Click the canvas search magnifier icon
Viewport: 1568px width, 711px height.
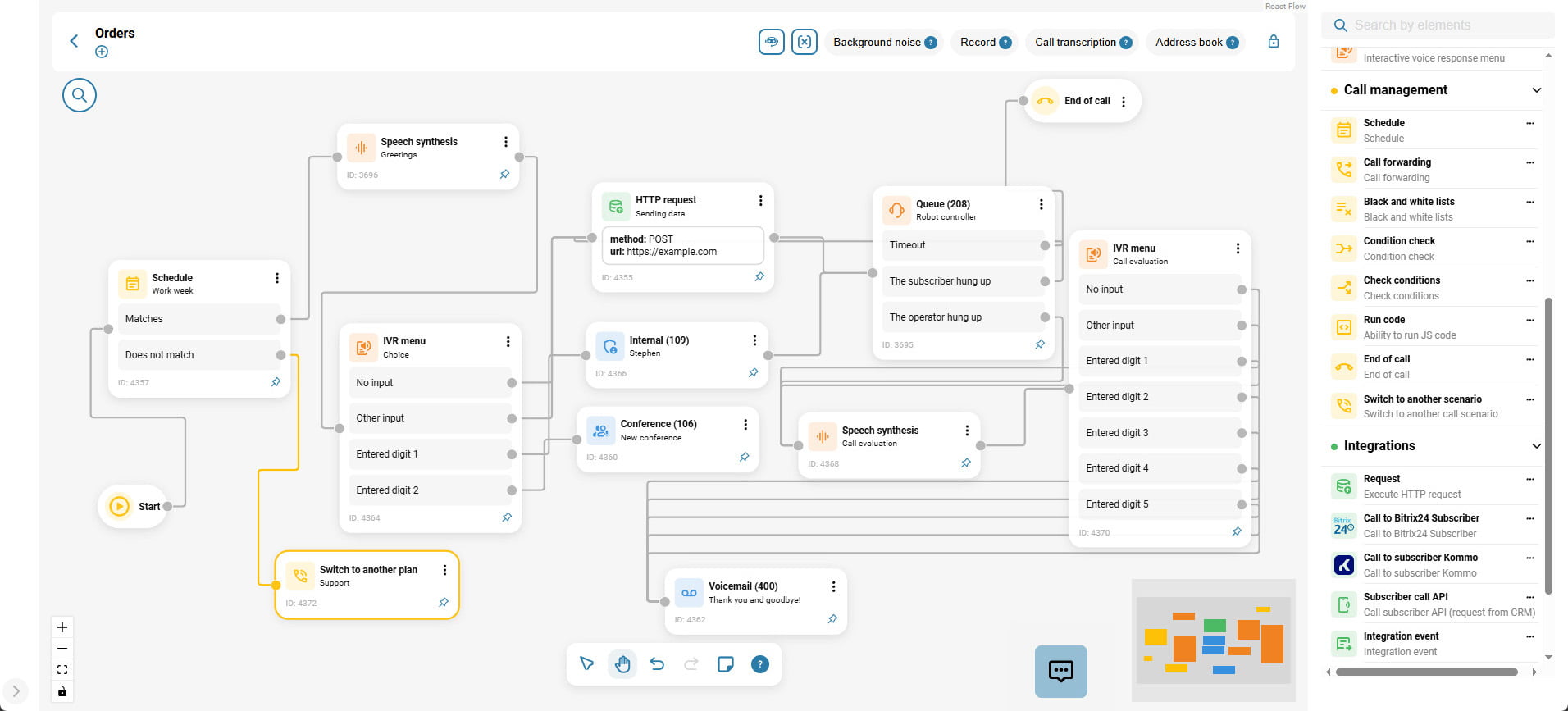(x=80, y=95)
